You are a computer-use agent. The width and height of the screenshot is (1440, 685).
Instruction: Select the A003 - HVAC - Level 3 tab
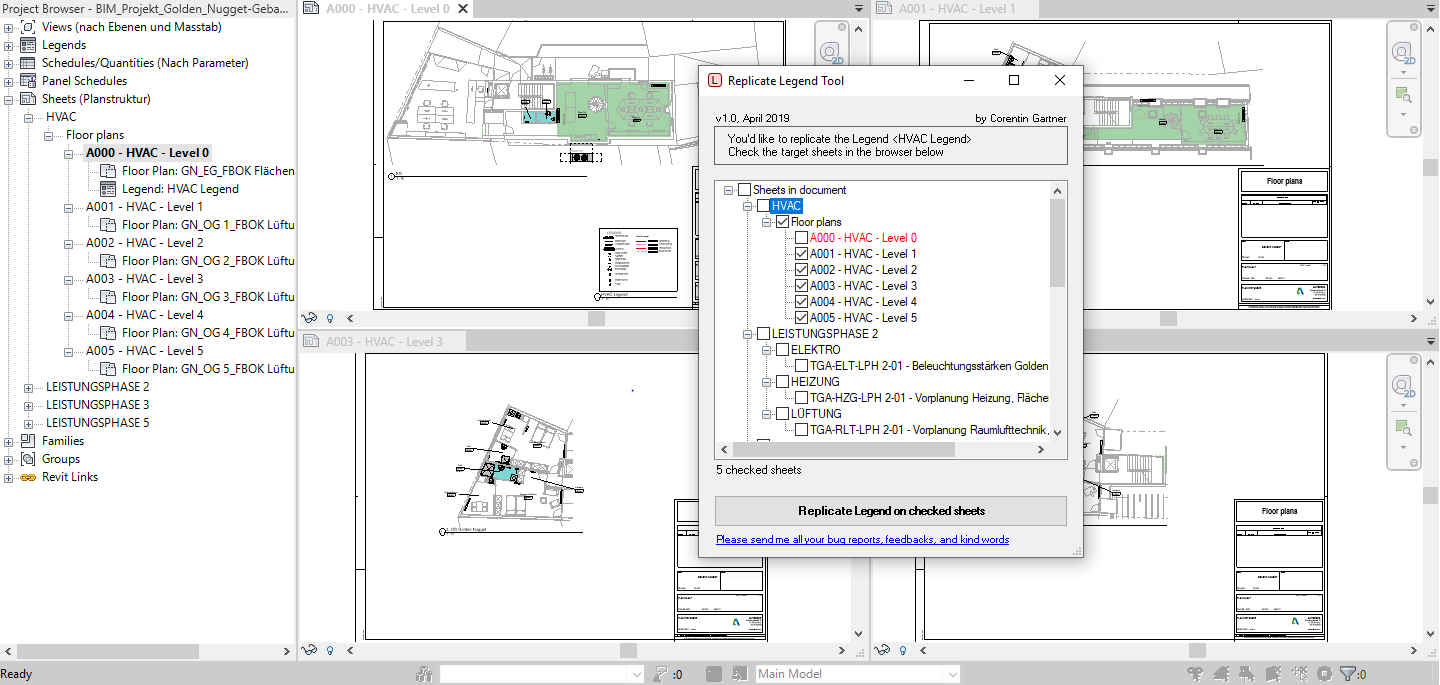(x=381, y=340)
